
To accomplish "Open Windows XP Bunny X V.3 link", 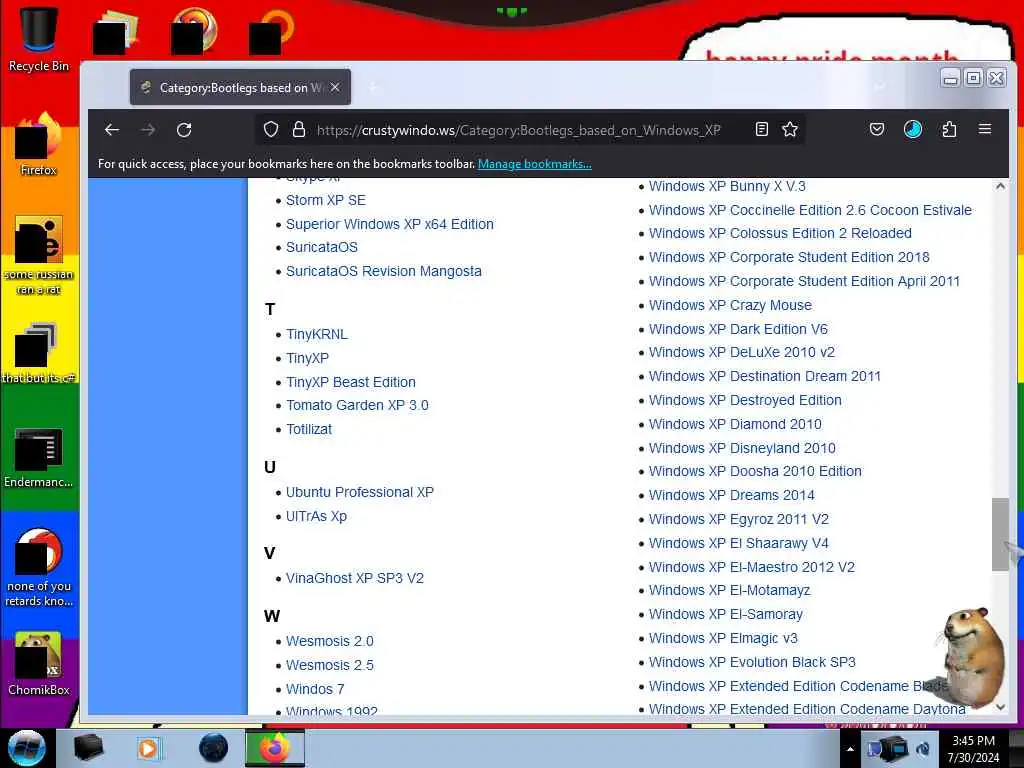I will pos(727,186).
